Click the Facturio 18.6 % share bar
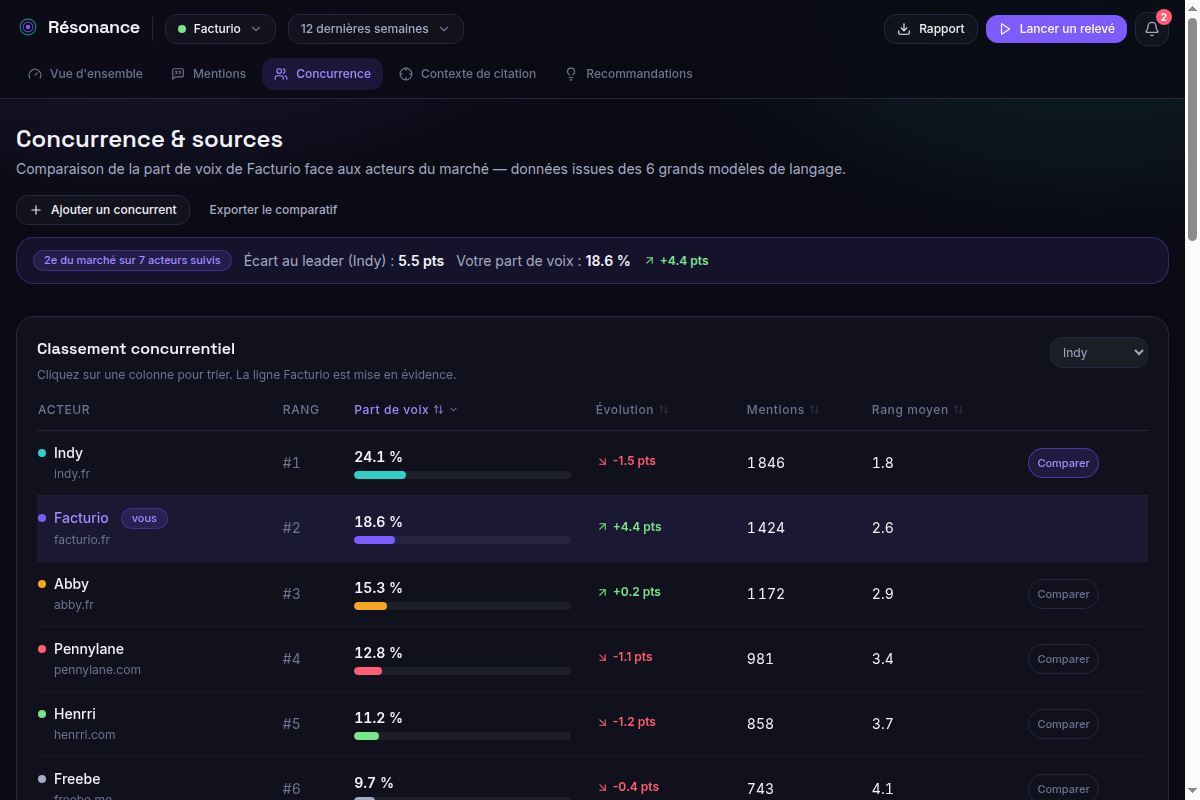The height and width of the screenshot is (800, 1200). tap(462, 540)
